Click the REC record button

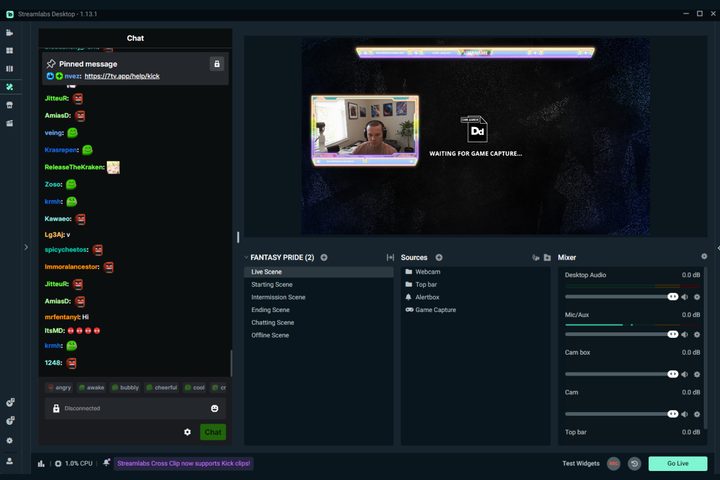[613, 464]
